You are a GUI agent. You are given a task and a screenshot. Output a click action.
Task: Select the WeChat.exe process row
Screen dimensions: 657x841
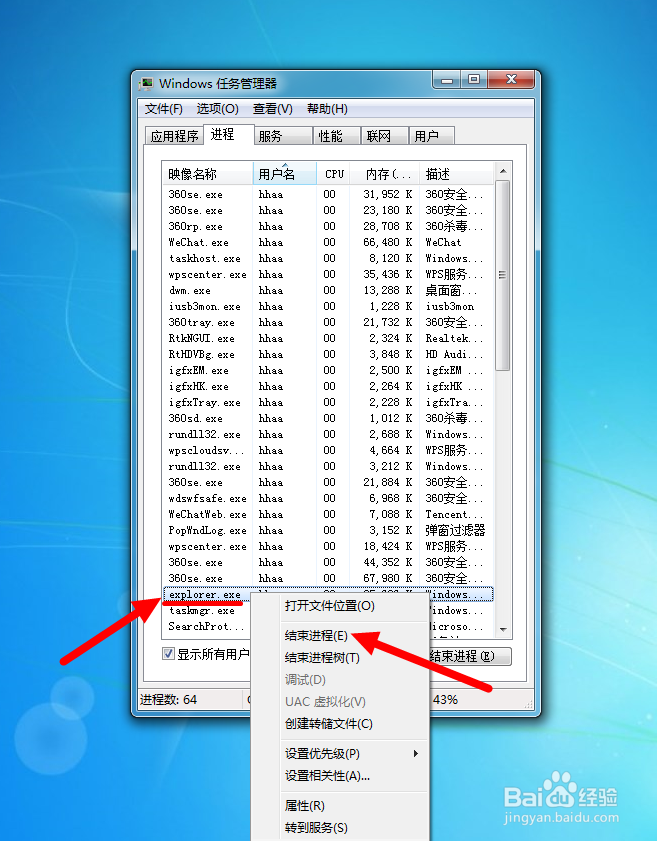pyautogui.click(x=328, y=242)
